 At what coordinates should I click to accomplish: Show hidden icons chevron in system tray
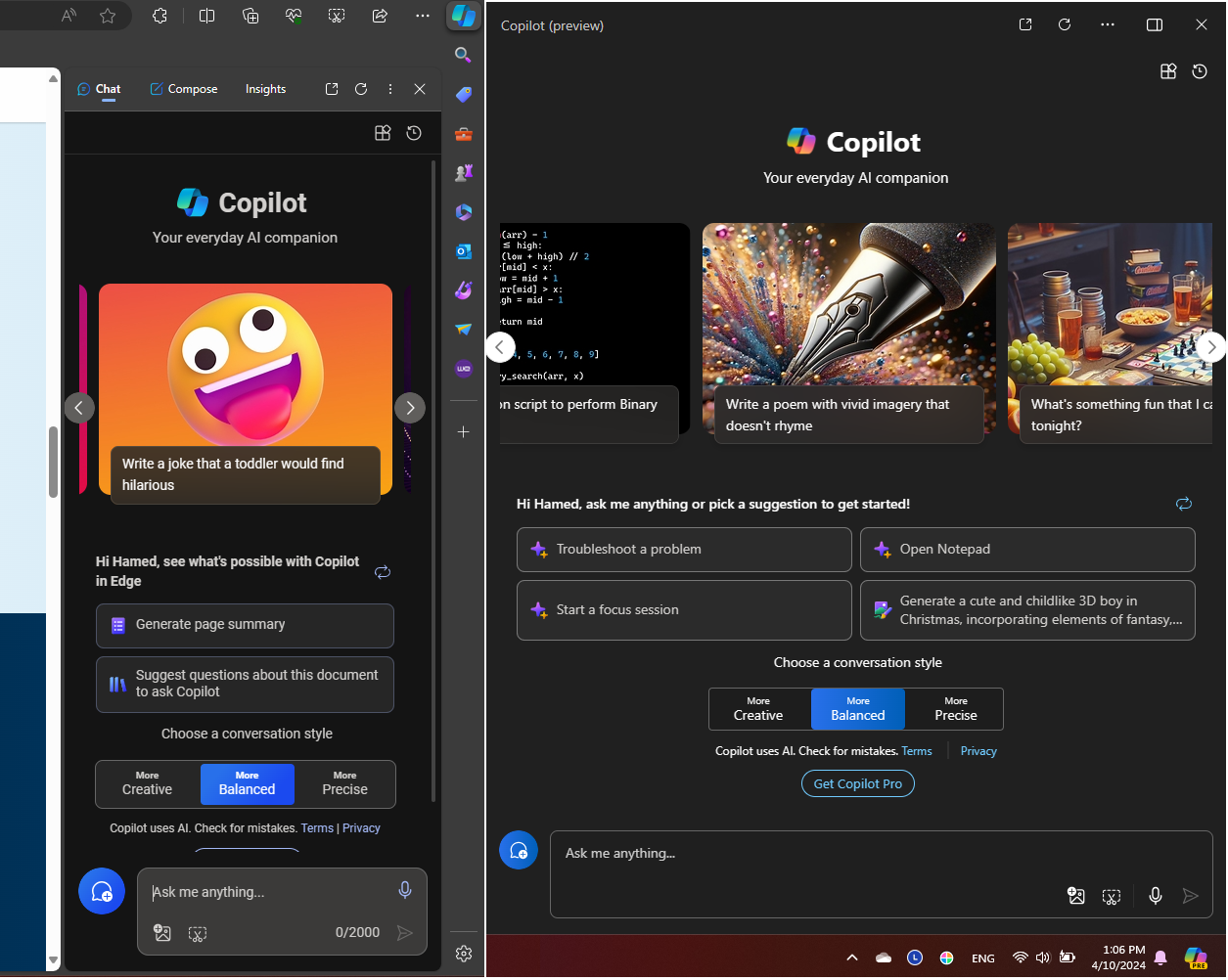[x=852, y=958]
